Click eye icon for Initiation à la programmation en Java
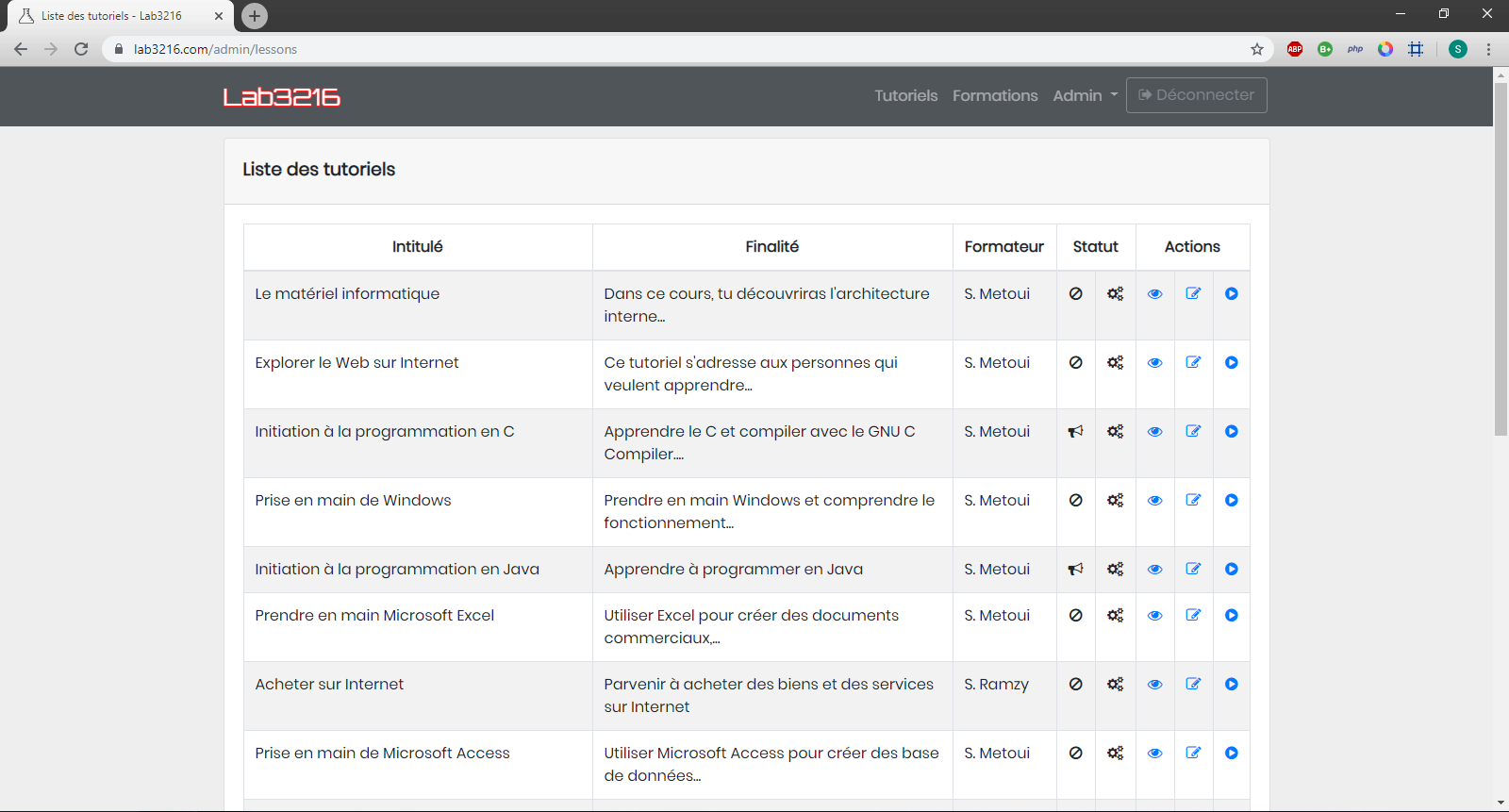 pyautogui.click(x=1154, y=570)
